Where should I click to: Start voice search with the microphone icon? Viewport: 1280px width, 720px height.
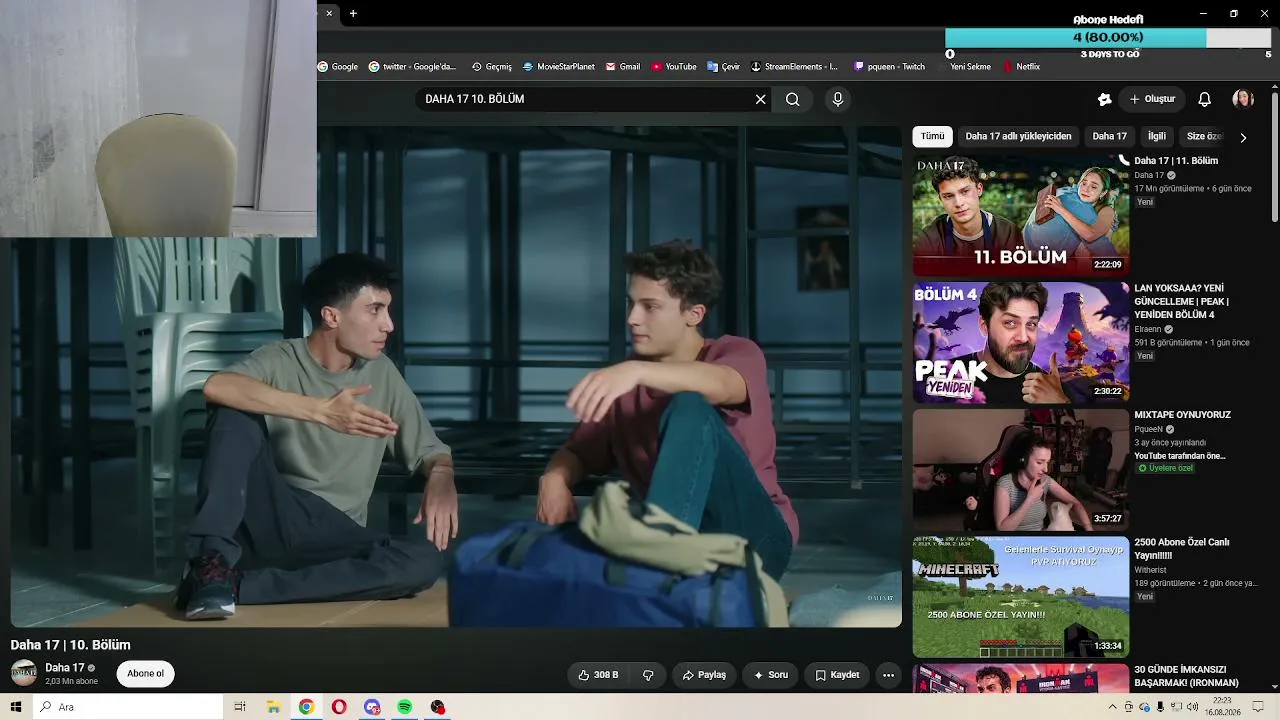(x=838, y=99)
